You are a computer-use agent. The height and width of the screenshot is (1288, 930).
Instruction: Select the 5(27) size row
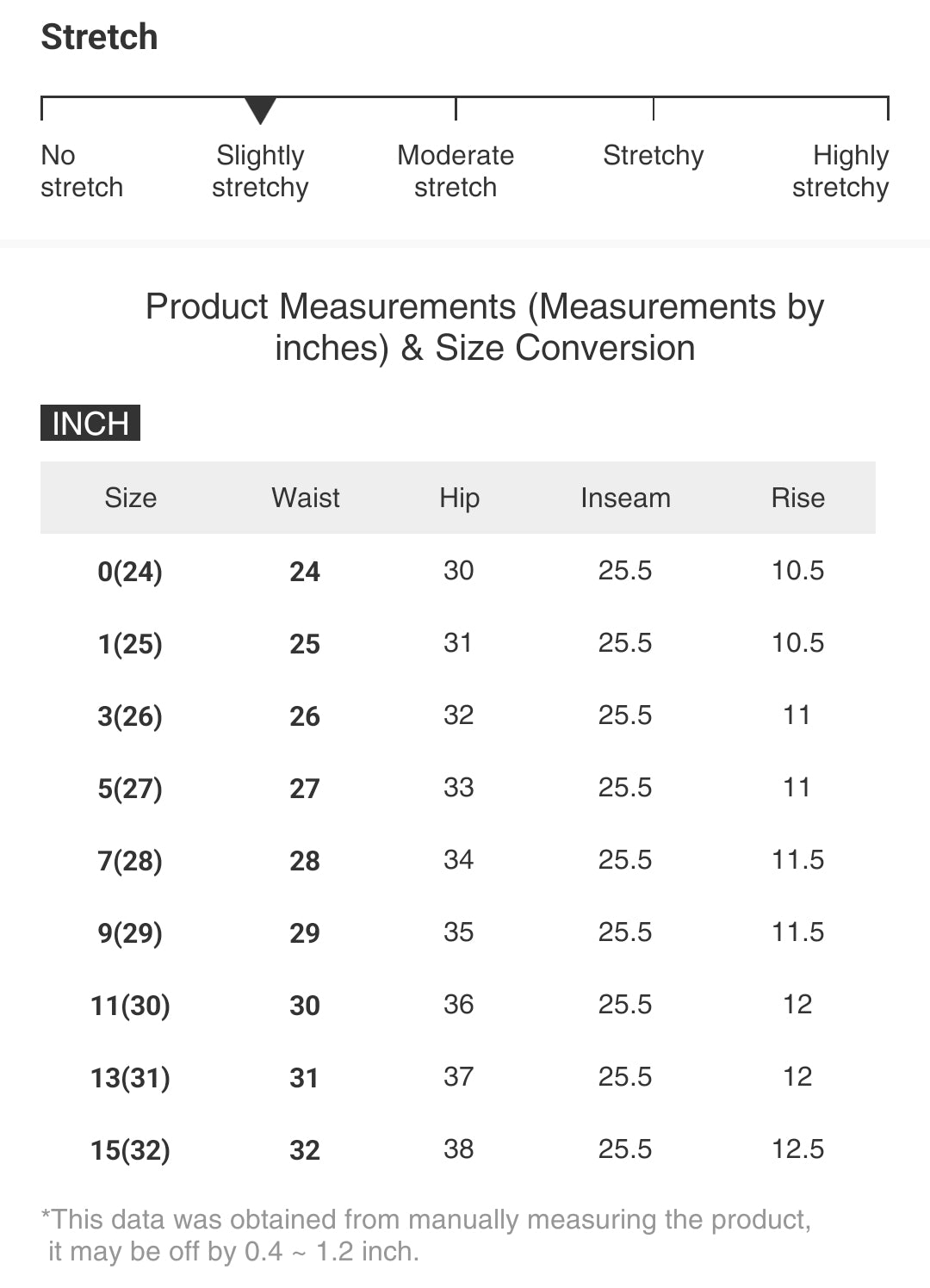(130, 788)
